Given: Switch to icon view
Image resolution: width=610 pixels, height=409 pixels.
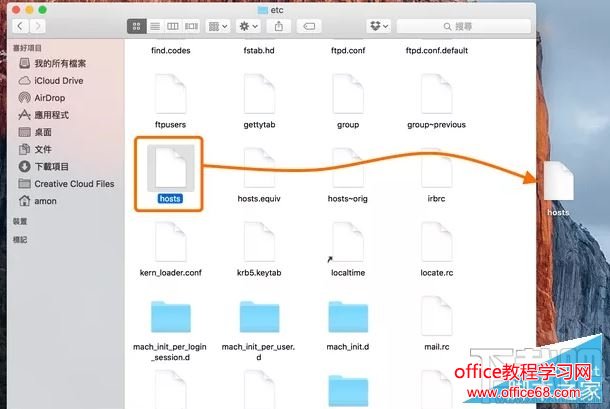Looking at the screenshot, I should (x=137, y=26).
